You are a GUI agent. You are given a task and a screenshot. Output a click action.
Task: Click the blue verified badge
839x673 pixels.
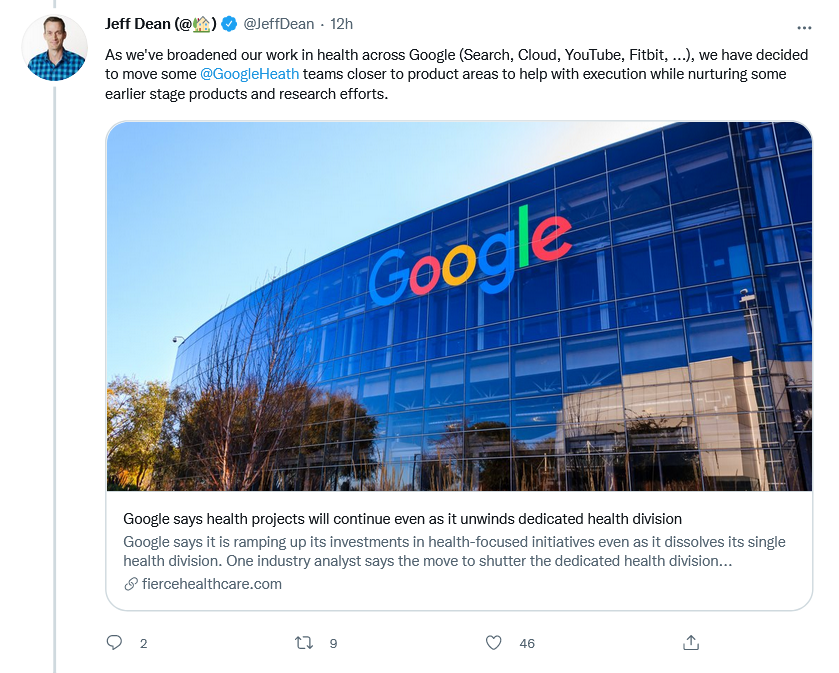pyautogui.click(x=229, y=24)
